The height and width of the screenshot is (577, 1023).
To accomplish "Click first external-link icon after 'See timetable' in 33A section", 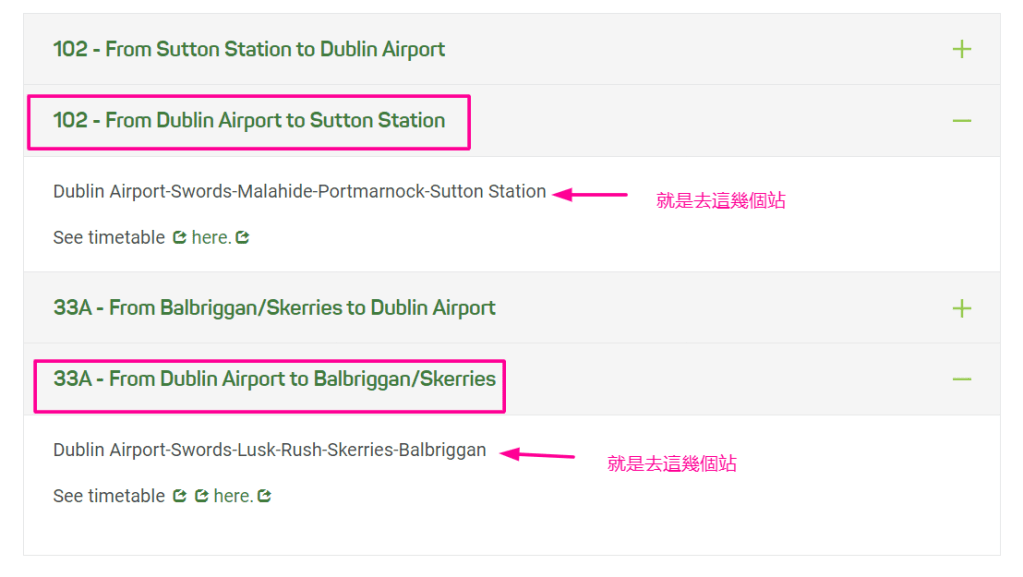I will (x=180, y=496).
